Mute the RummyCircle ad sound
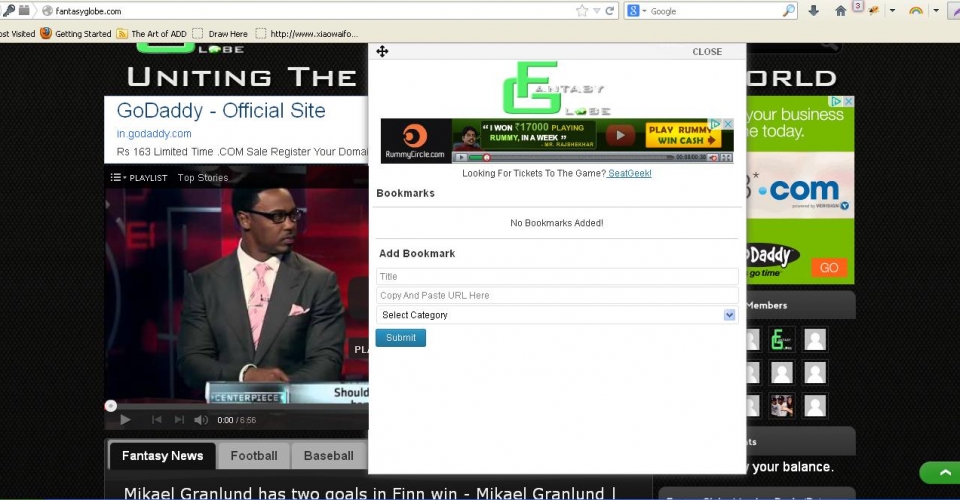This screenshot has height=500, width=960. coord(713,157)
